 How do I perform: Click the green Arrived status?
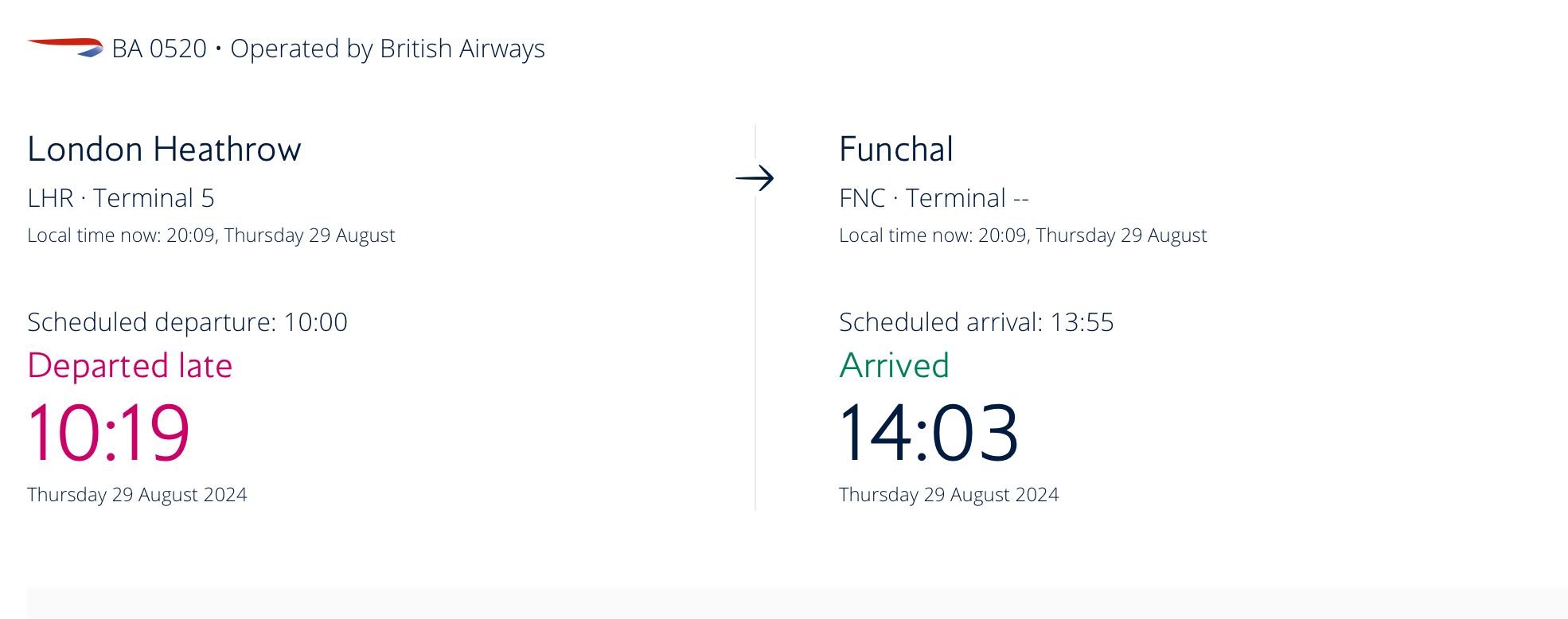(x=894, y=366)
